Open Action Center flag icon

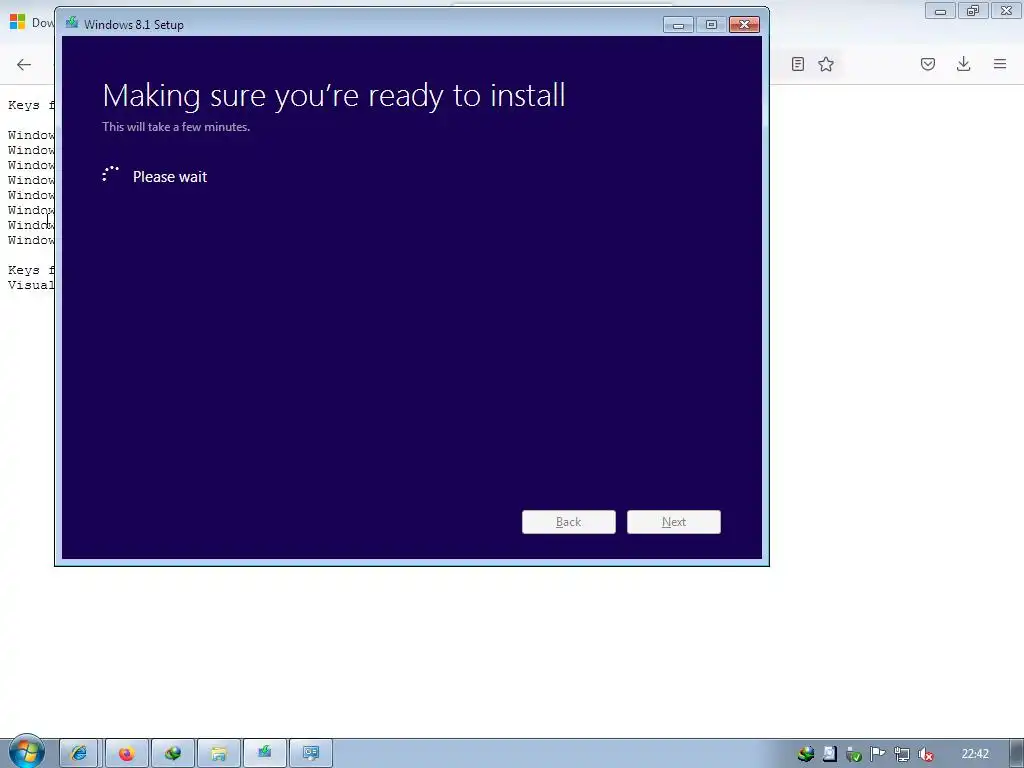point(878,754)
